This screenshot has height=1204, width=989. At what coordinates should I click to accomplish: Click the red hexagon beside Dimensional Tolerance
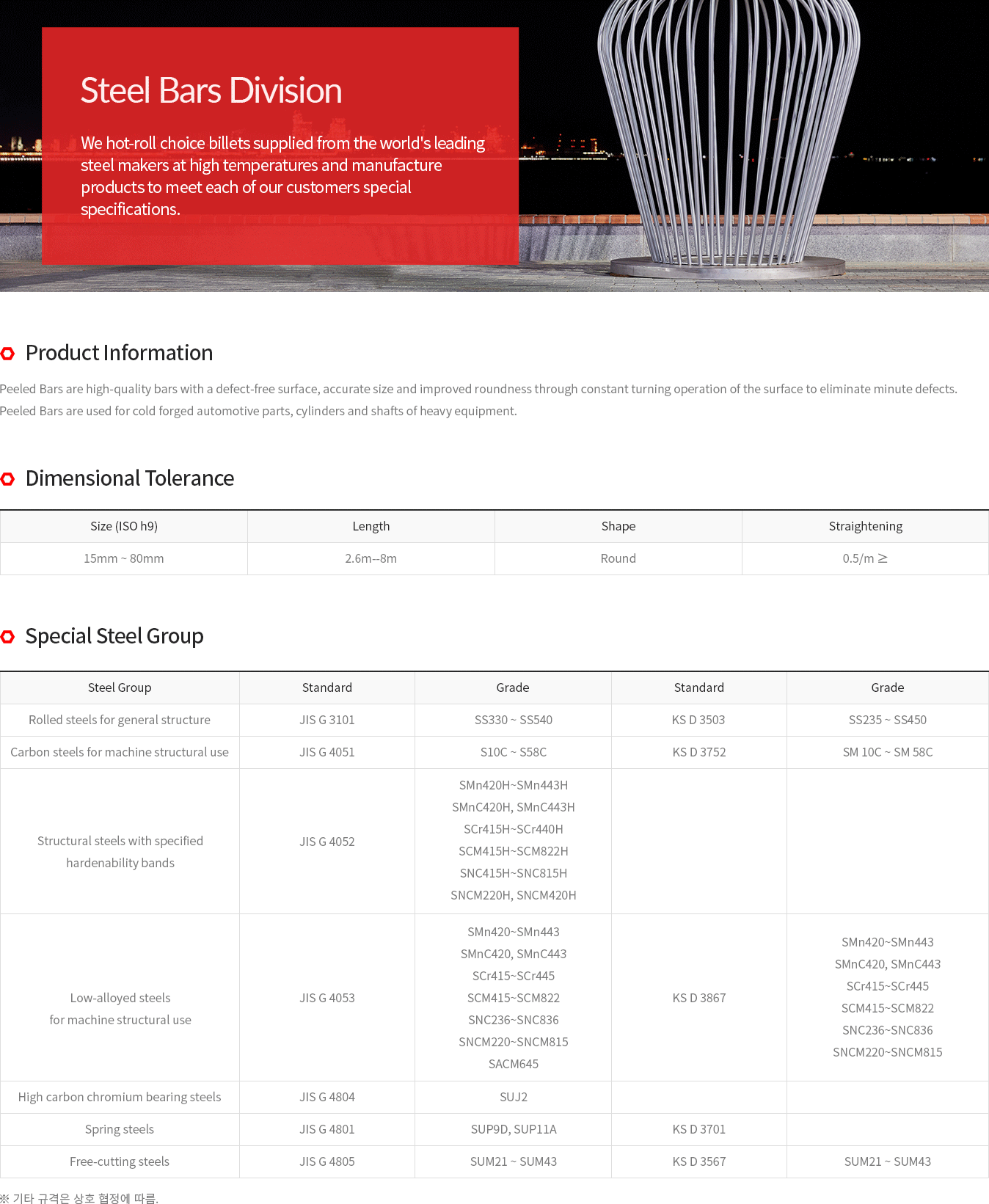click(x=8, y=479)
